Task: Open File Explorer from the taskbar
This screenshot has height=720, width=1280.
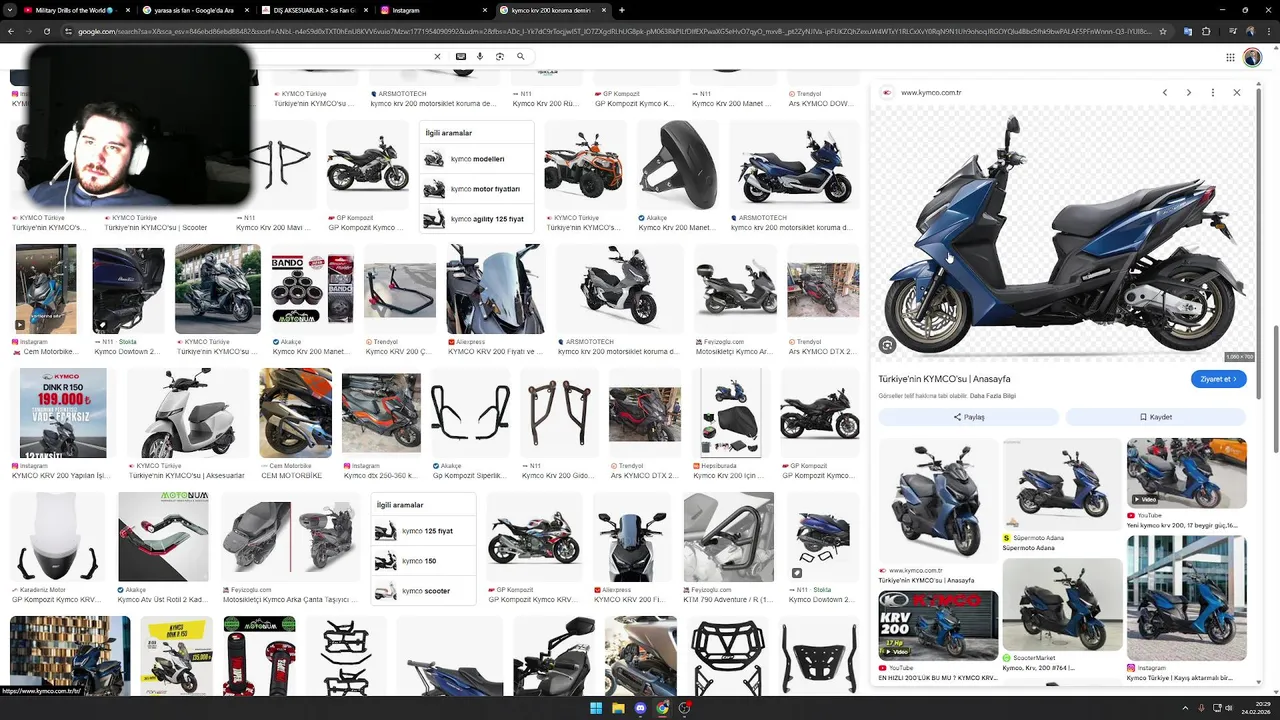Action: click(x=618, y=708)
